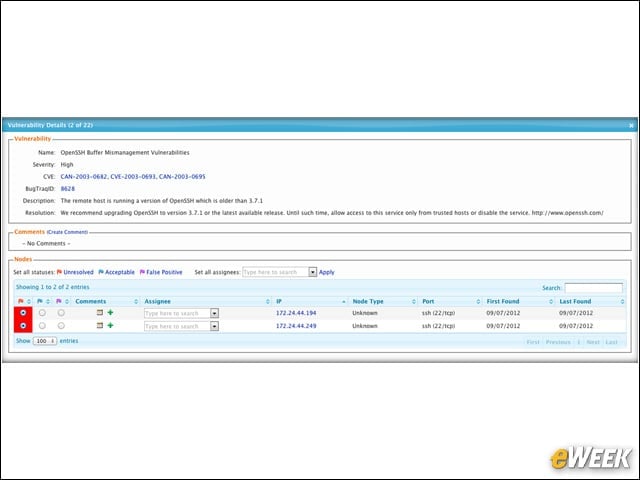Sort table by Port column
Screen dimensions: 640x480
451,301
